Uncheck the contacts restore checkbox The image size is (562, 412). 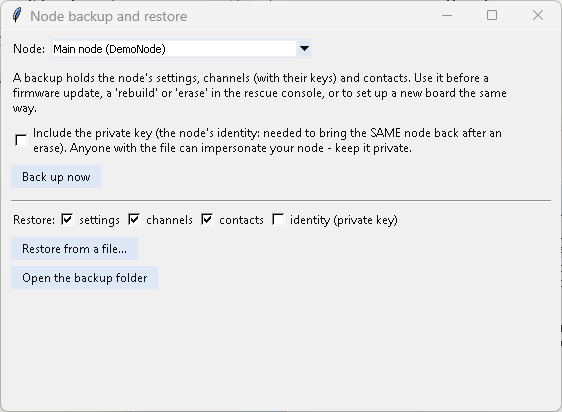point(207,219)
